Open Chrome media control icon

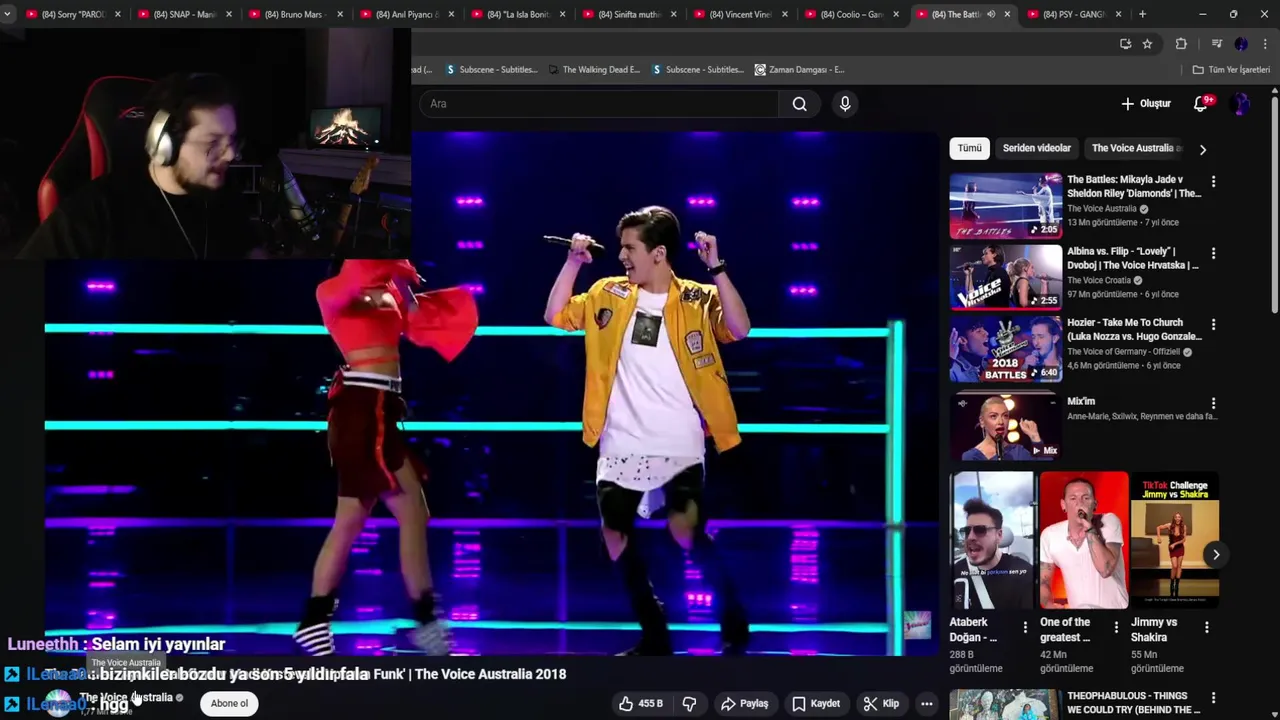click(x=1216, y=44)
